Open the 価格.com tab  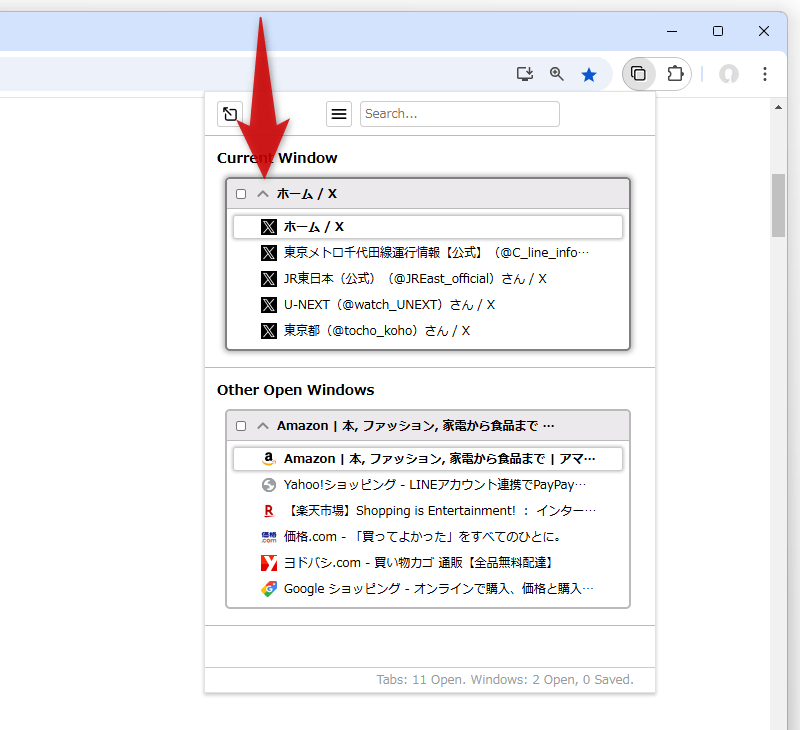pyautogui.click(x=428, y=537)
